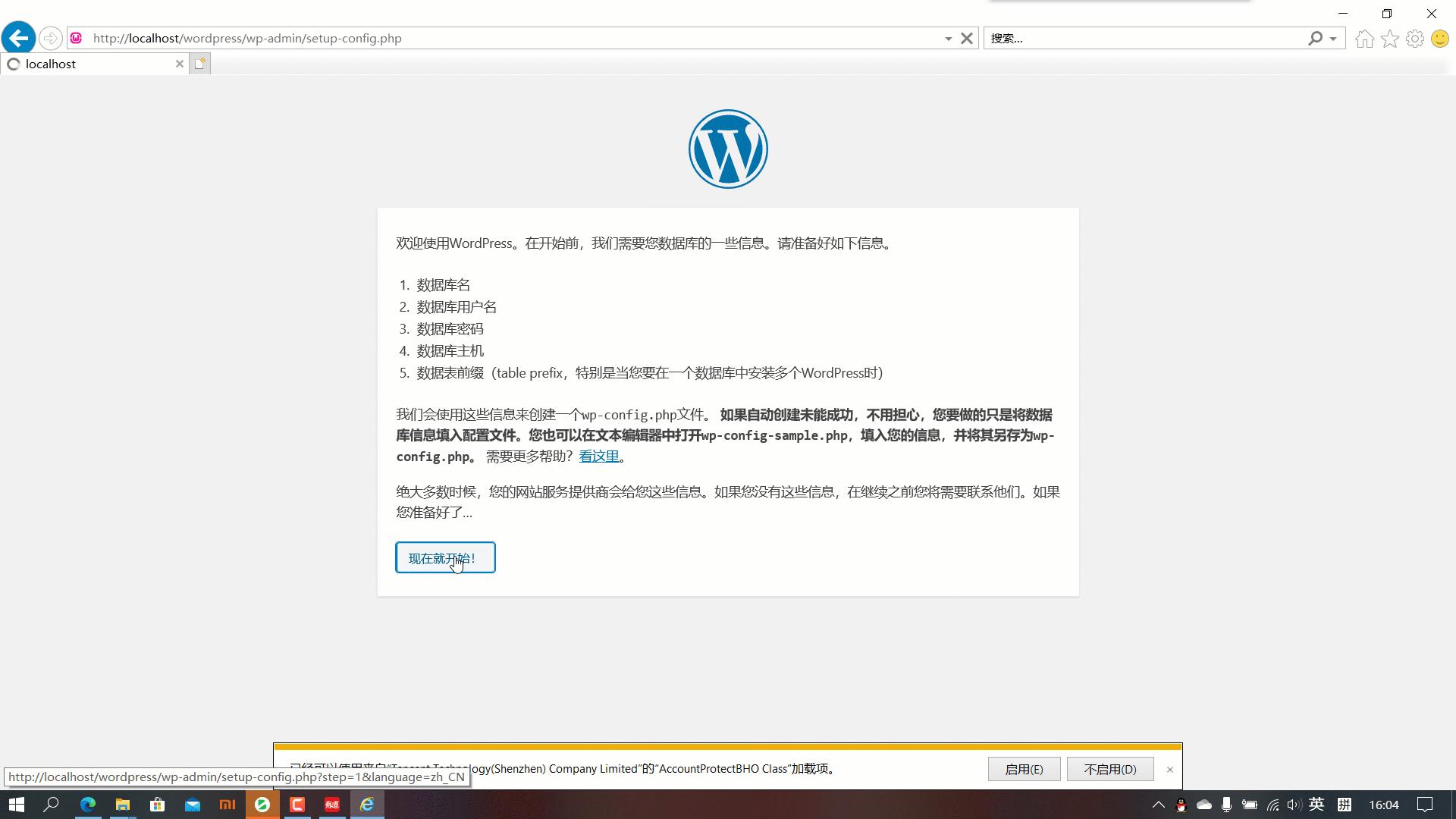Close the localhost tab
Image resolution: width=1456 pixels, height=819 pixels.
point(180,64)
